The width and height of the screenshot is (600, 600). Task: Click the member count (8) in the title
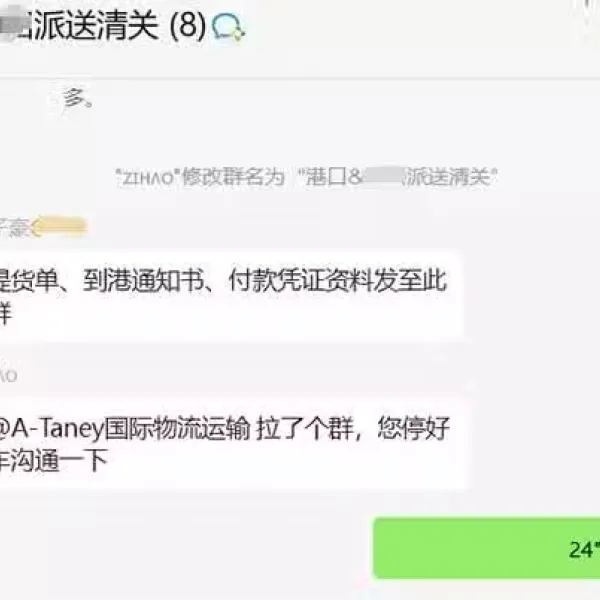(188, 26)
